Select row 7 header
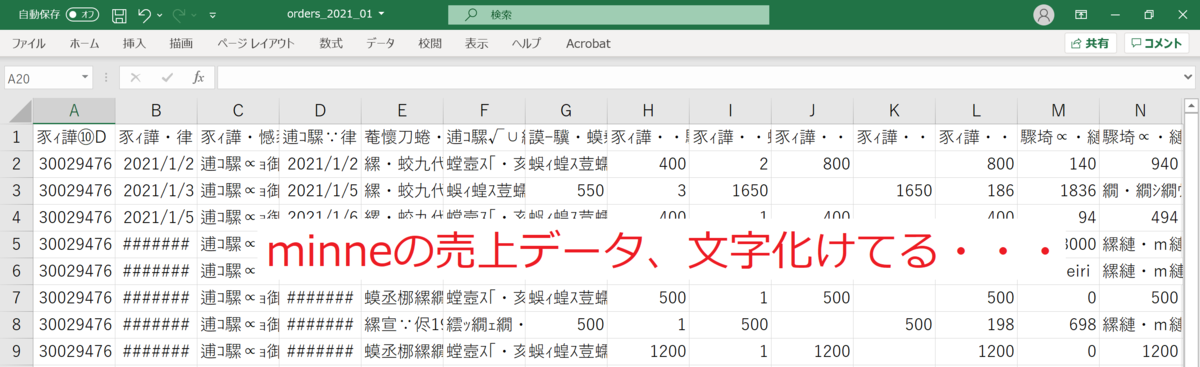 (x=16, y=298)
